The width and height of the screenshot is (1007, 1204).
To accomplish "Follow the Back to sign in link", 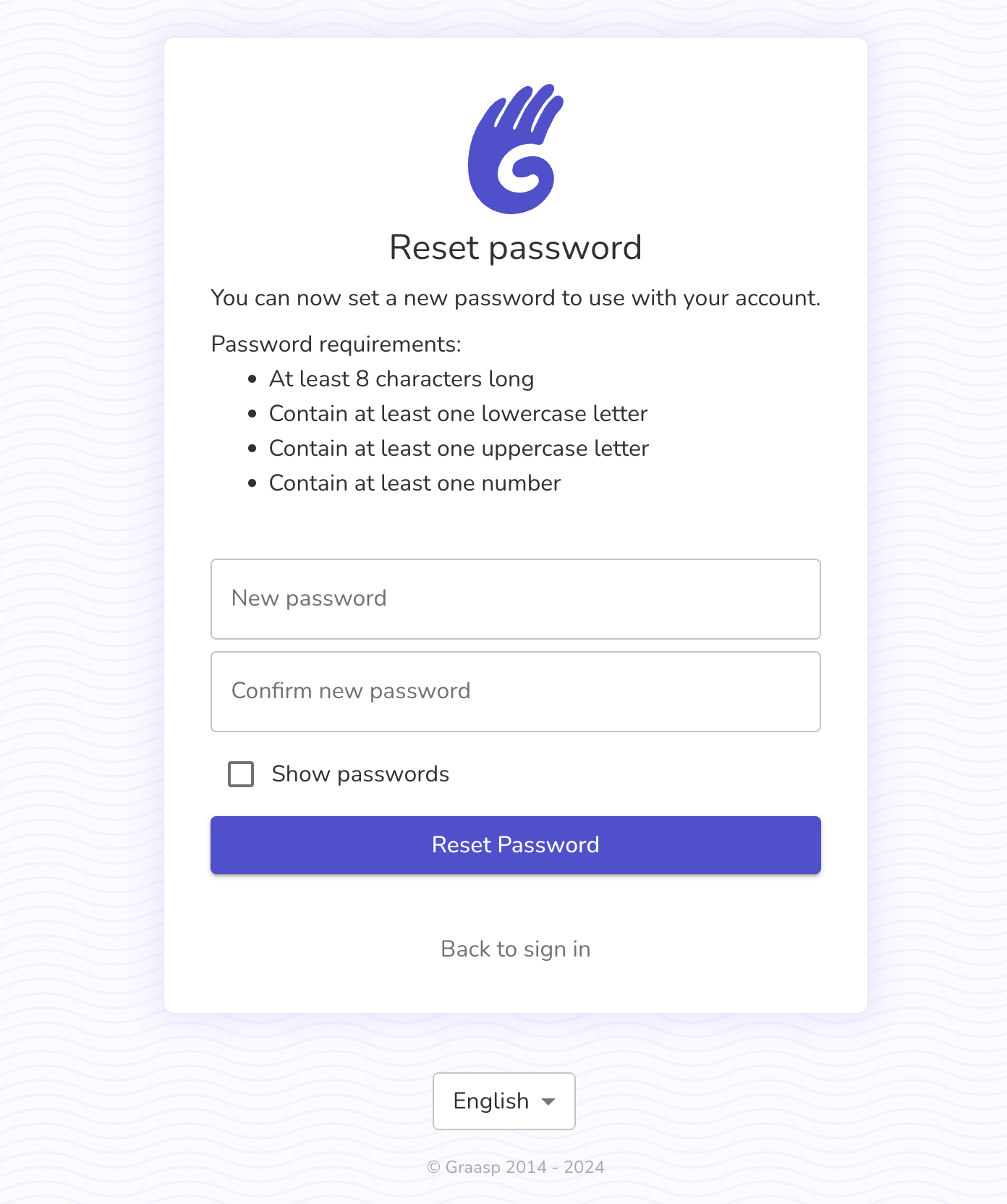I will [x=514, y=949].
